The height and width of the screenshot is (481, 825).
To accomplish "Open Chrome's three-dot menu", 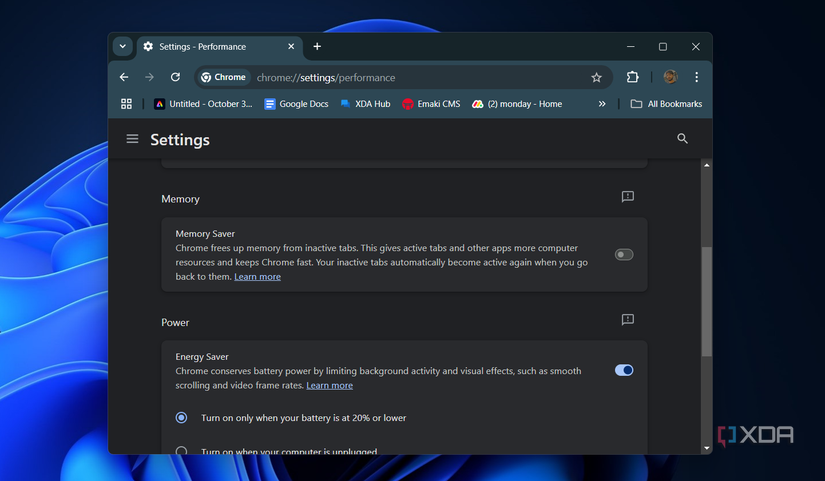I will tap(697, 77).
